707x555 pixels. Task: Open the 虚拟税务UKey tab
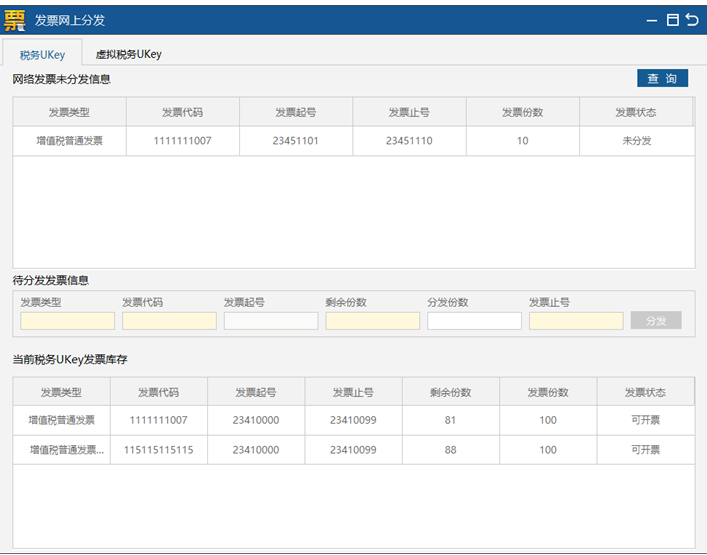click(129, 54)
